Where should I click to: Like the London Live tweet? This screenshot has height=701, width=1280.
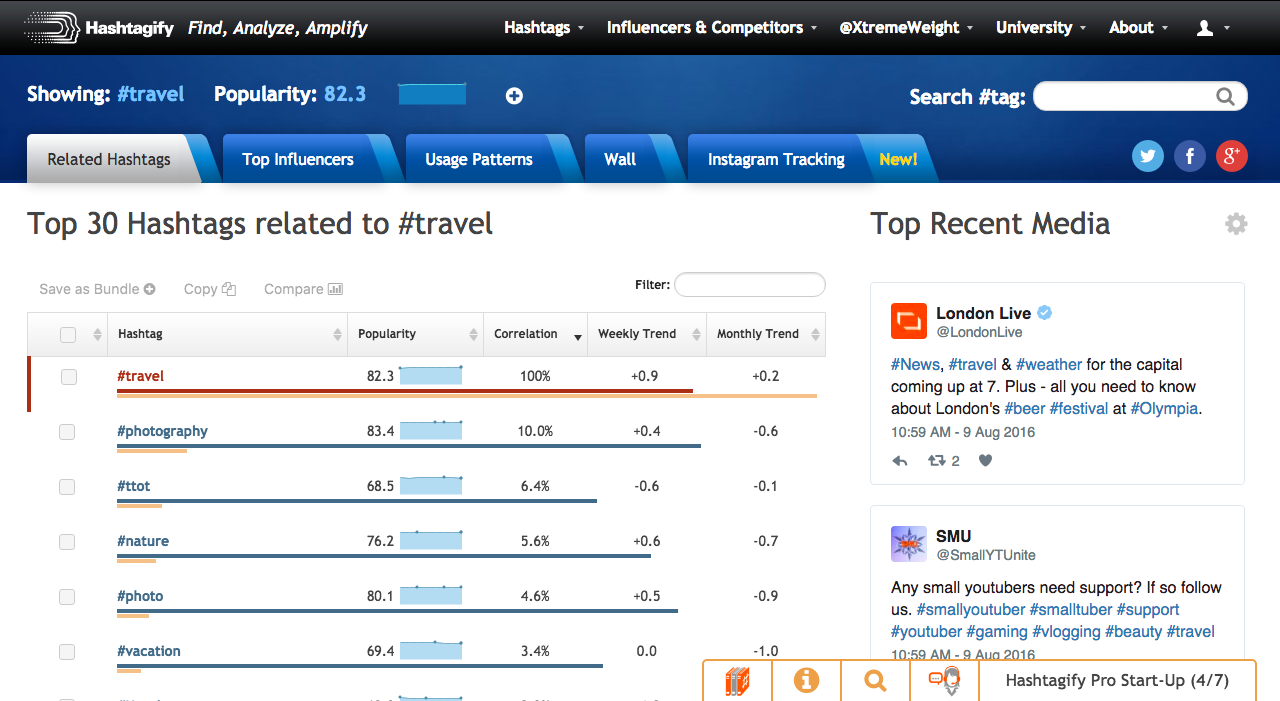pyautogui.click(x=985, y=461)
